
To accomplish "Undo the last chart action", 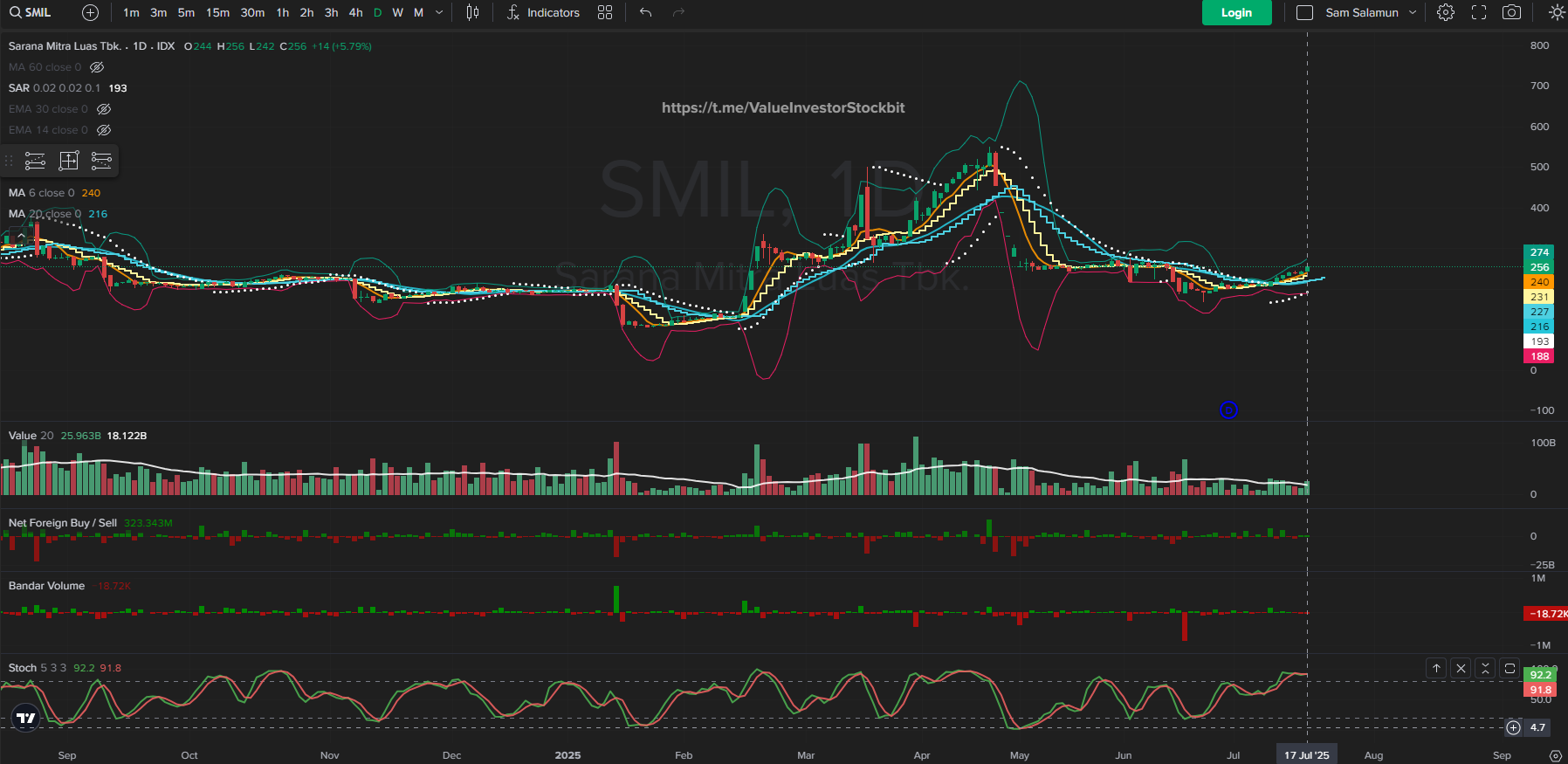I will pyautogui.click(x=645, y=12).
